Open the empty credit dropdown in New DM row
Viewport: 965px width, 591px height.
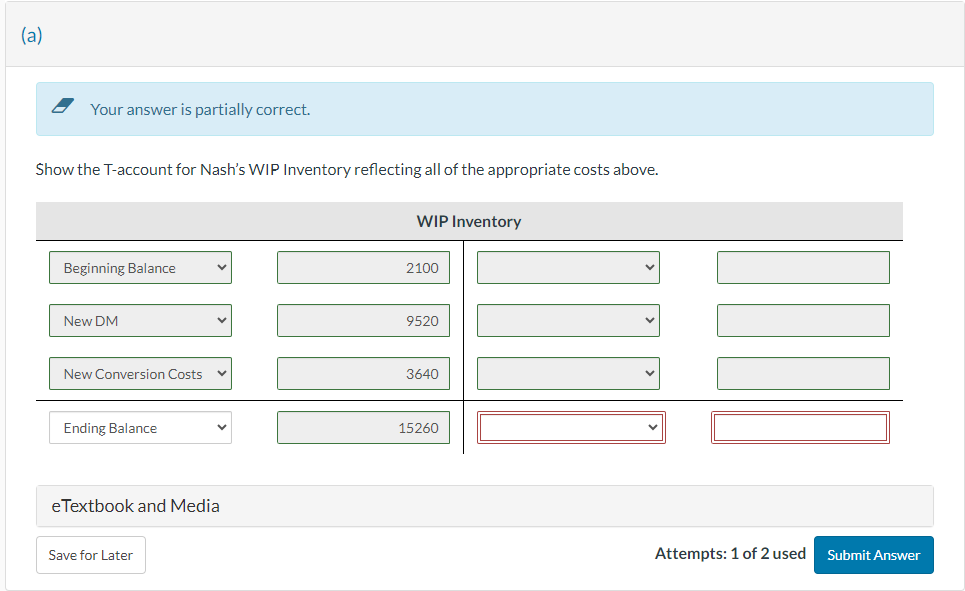click(568, 321)
